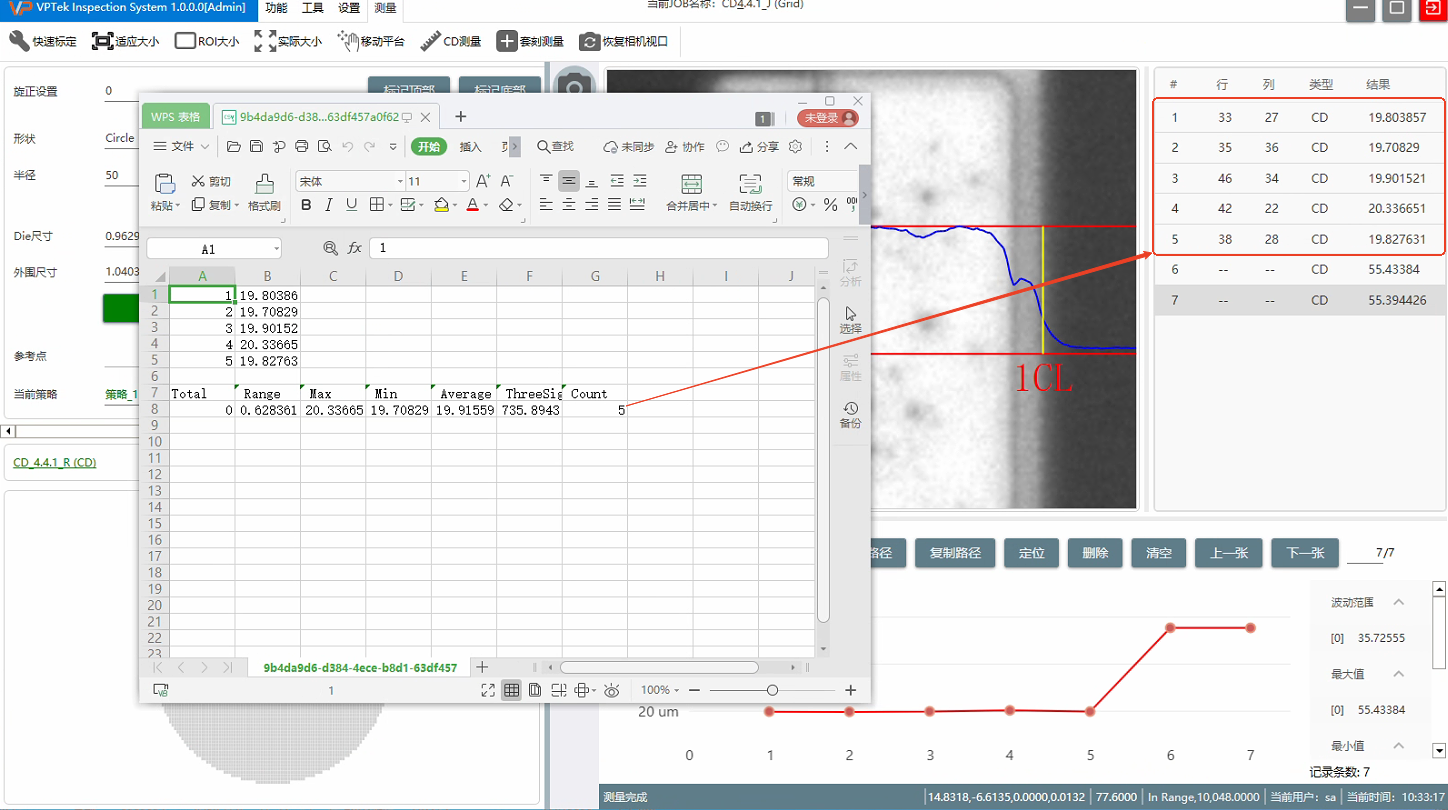The image size is (1448, 810).
Task: Toggle the vertically centered alignment button
Action: click(569, 181)
